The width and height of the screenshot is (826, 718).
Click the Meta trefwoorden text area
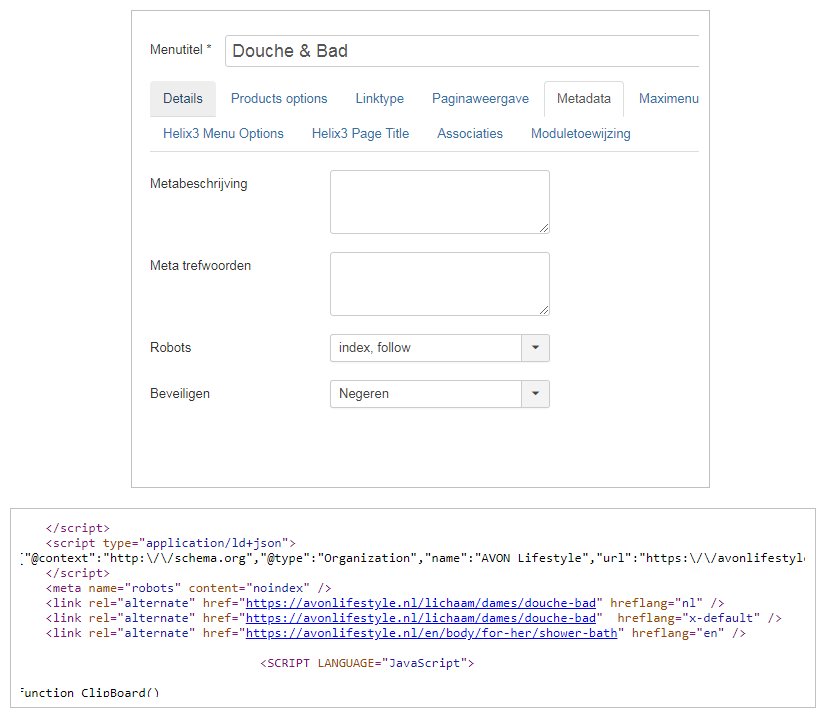(x=440, y=284)
